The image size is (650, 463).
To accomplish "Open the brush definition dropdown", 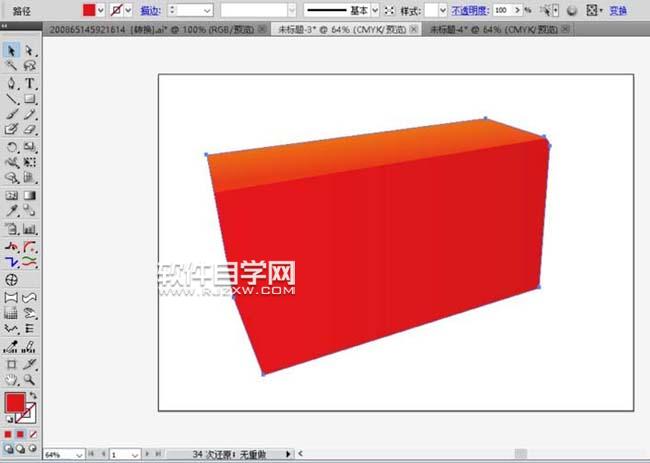I will (292, 10).
